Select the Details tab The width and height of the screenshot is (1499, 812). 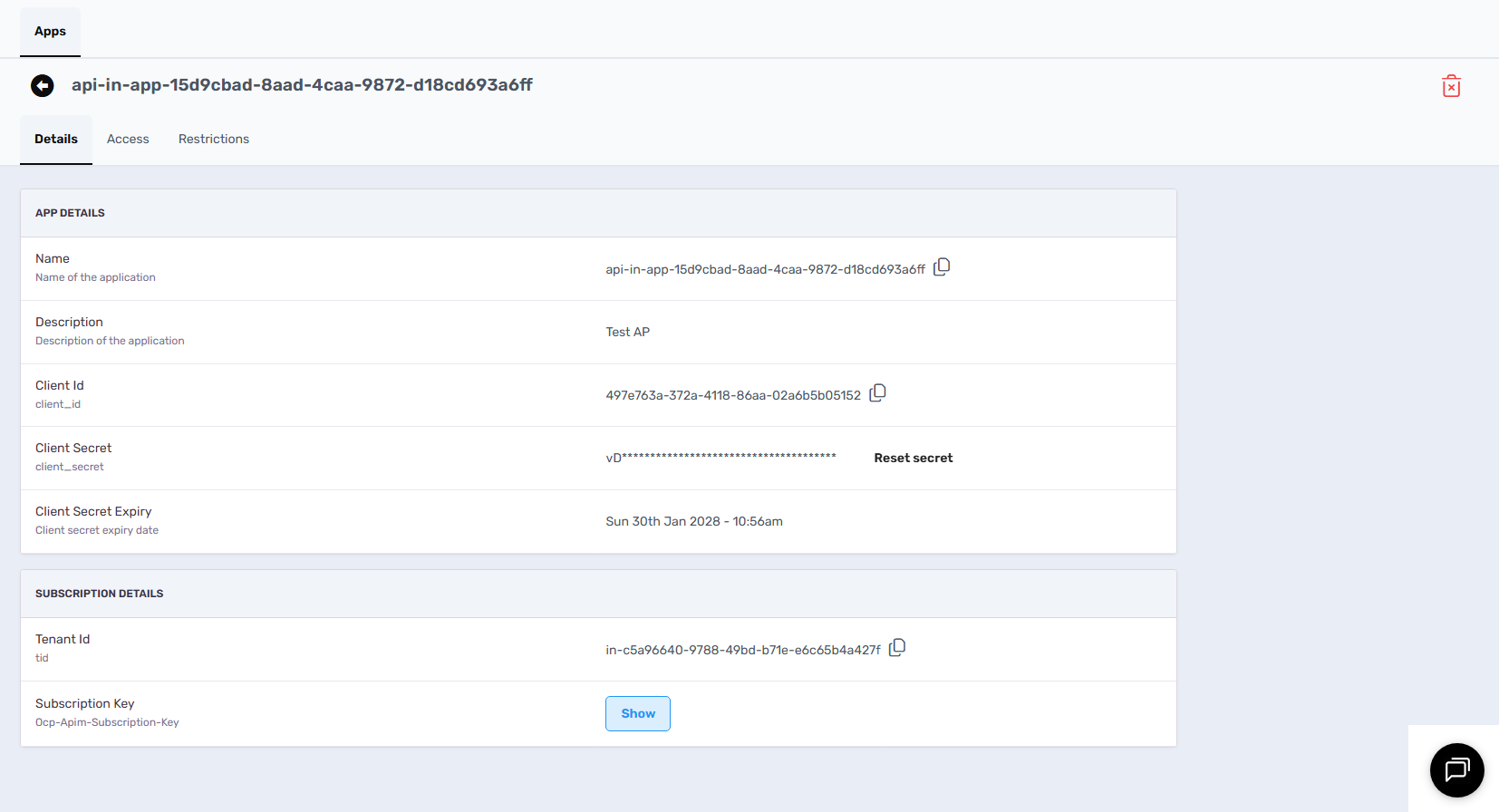pyautogui.click(x=56, y=139)
